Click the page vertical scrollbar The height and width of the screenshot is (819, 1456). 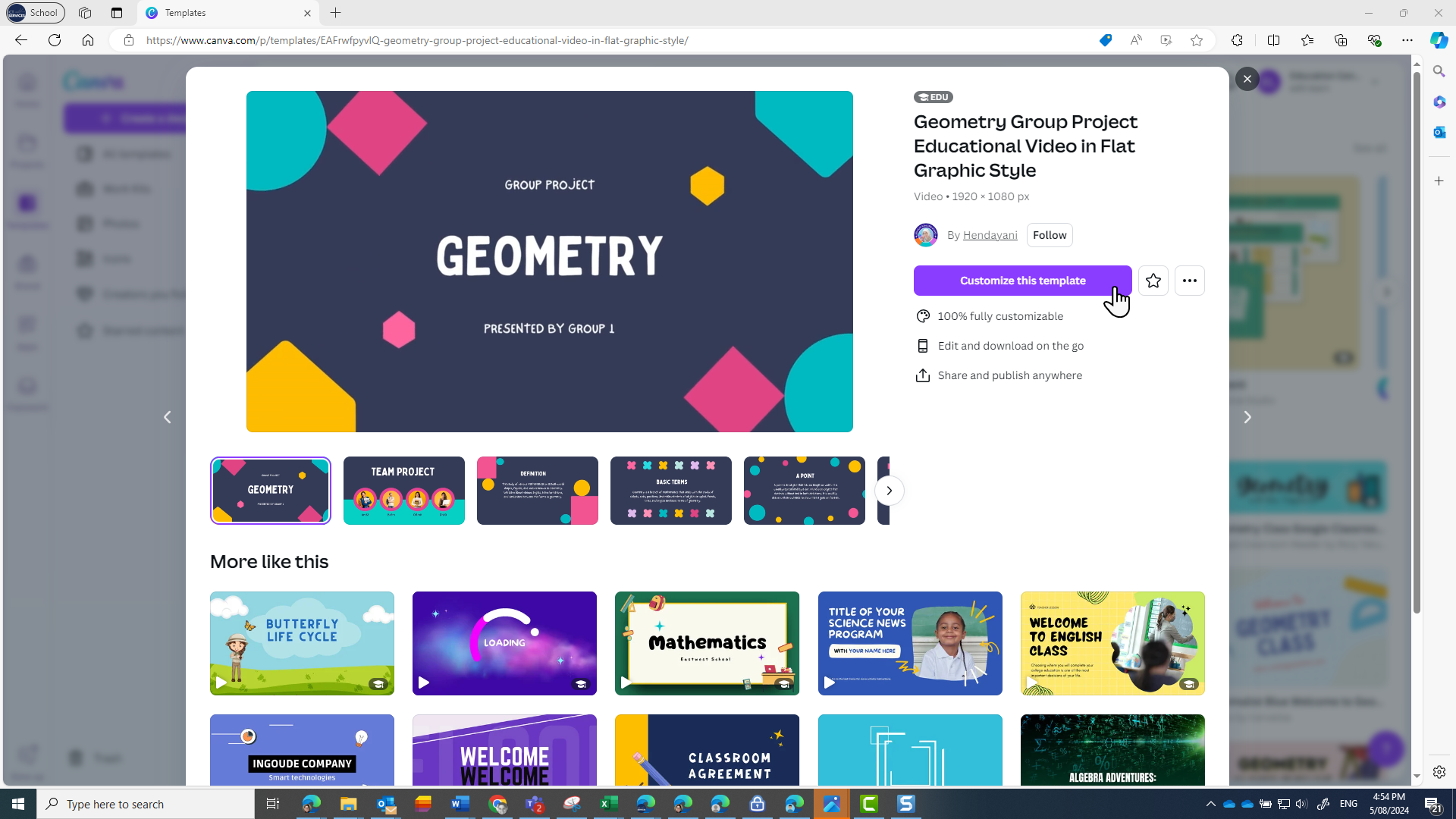(1416, 341)
